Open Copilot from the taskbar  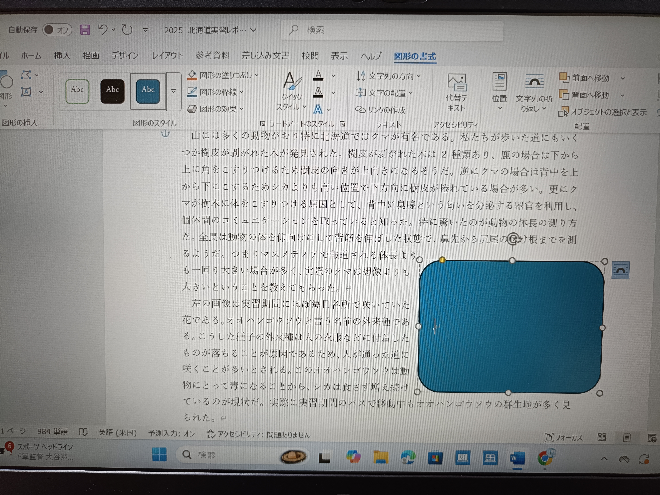[354, 457]
